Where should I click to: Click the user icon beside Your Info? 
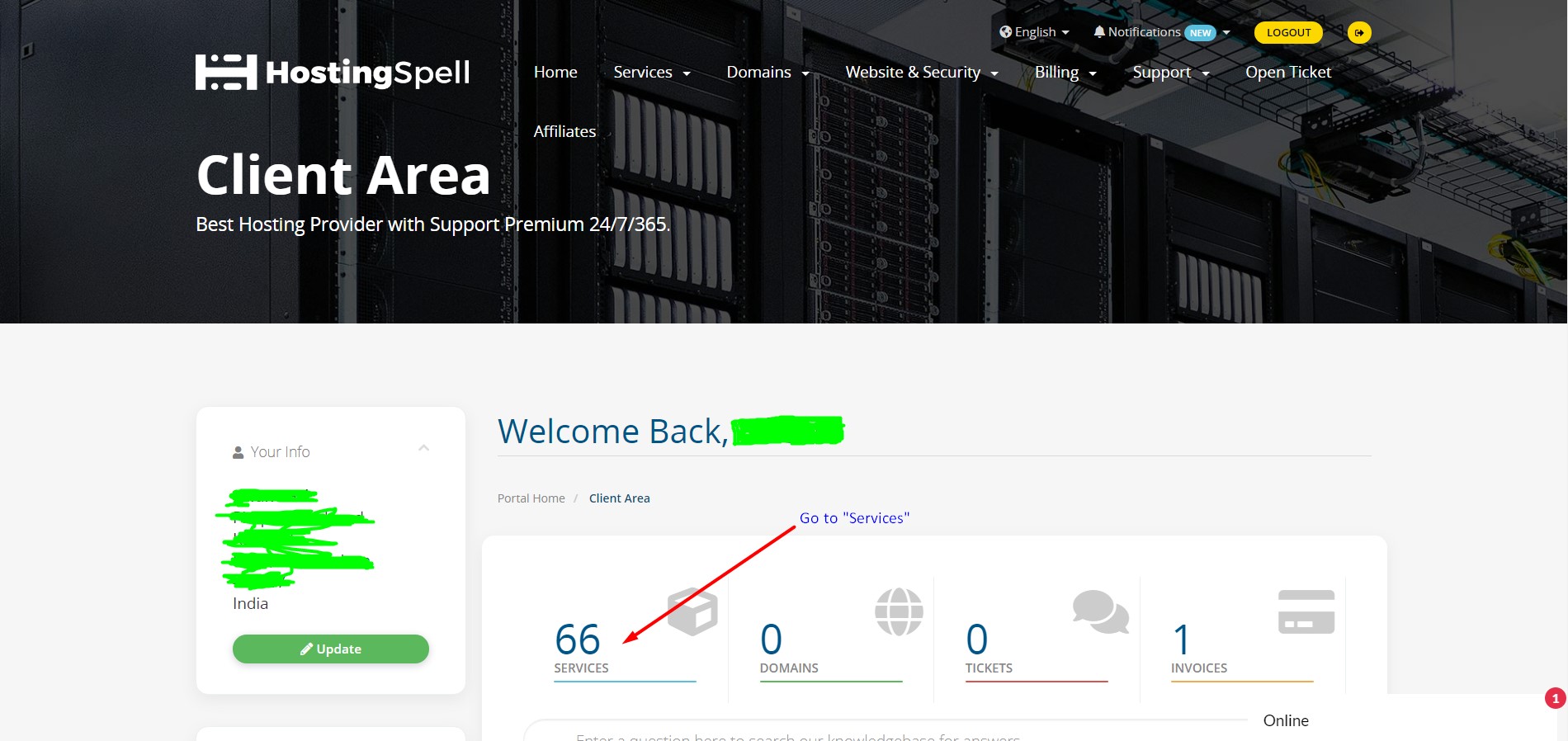pyautogui.click(x=239, y=452)
